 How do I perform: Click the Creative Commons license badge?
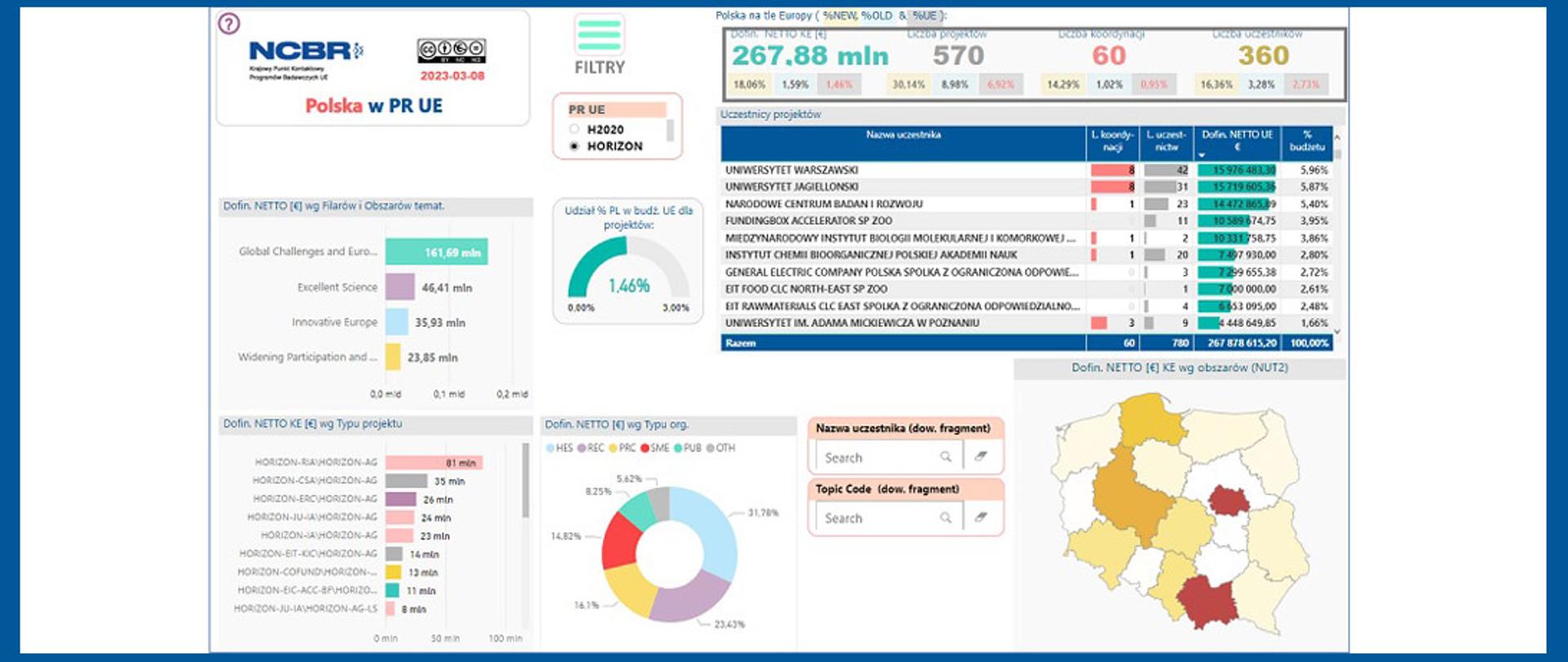(x=452, y=51)
